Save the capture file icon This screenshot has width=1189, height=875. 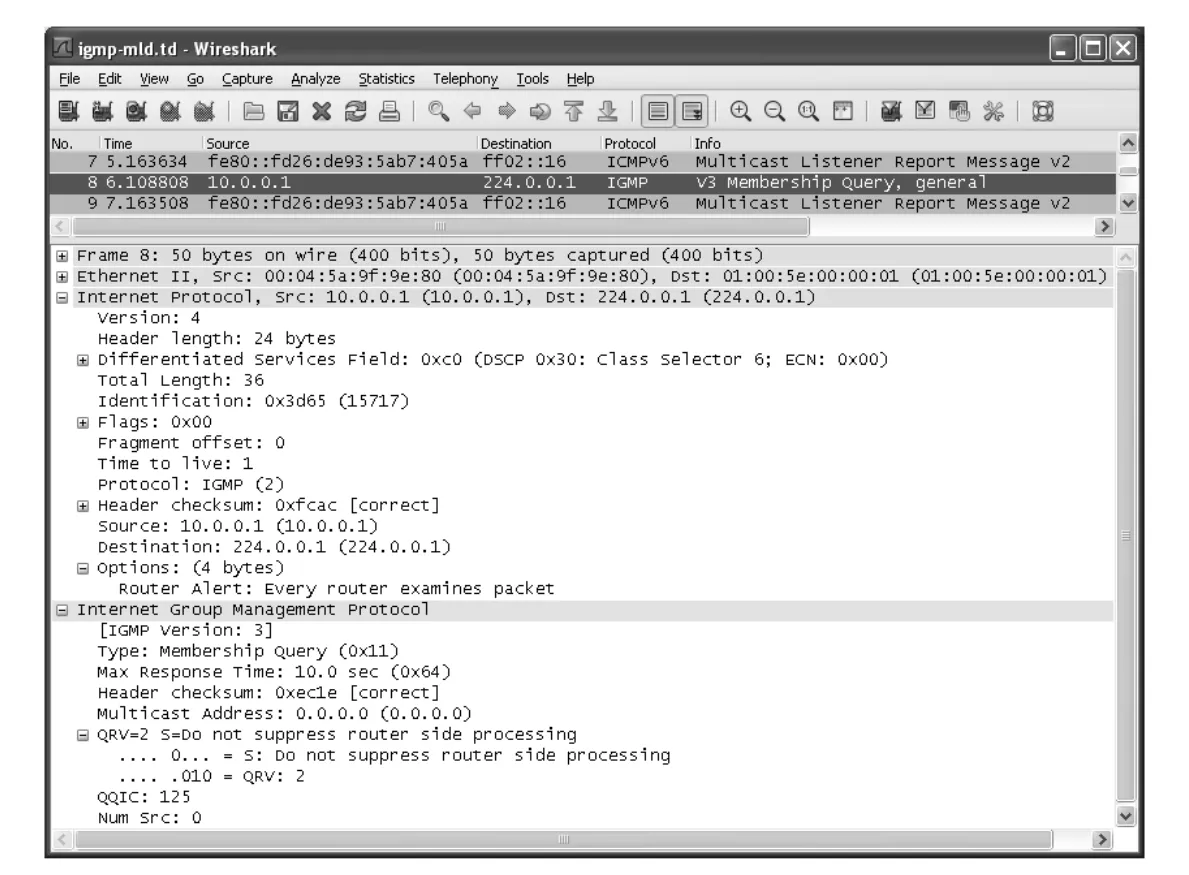(x=287, y=111)
